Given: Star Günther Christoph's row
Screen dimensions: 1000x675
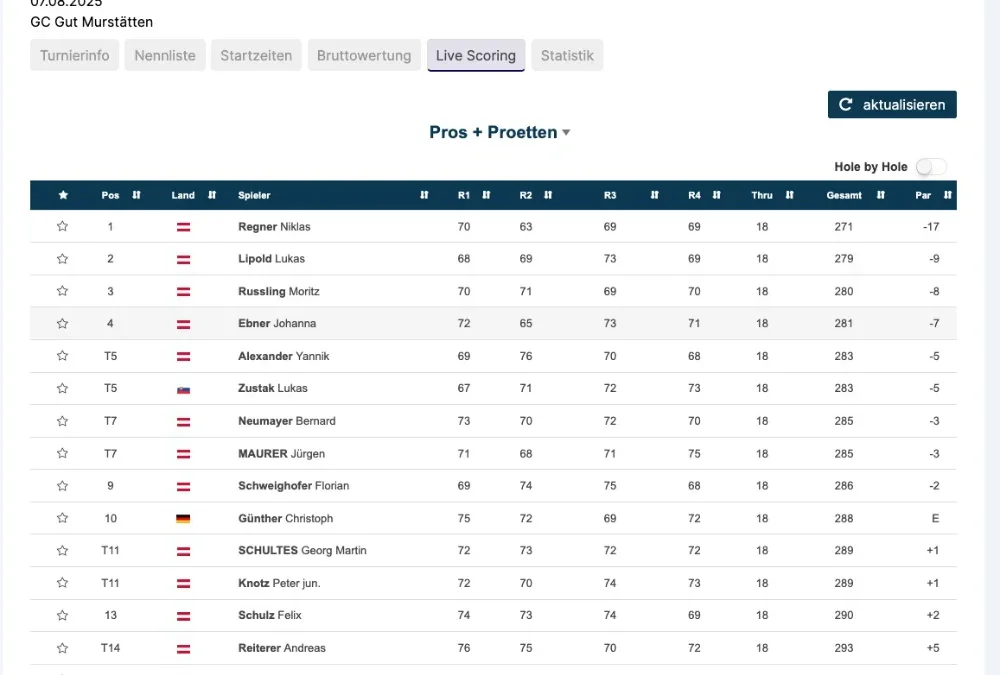Looking at the screenshot, I should point(63,518).
